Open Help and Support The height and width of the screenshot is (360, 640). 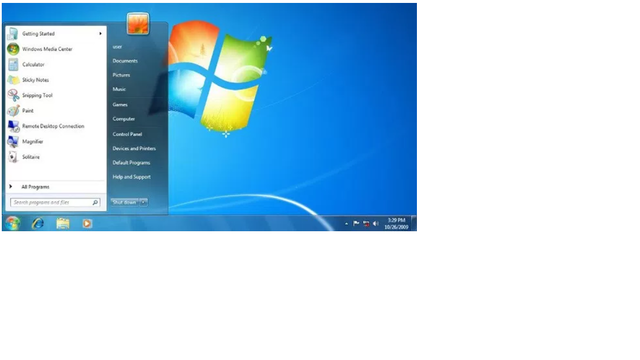coord(131,177)
